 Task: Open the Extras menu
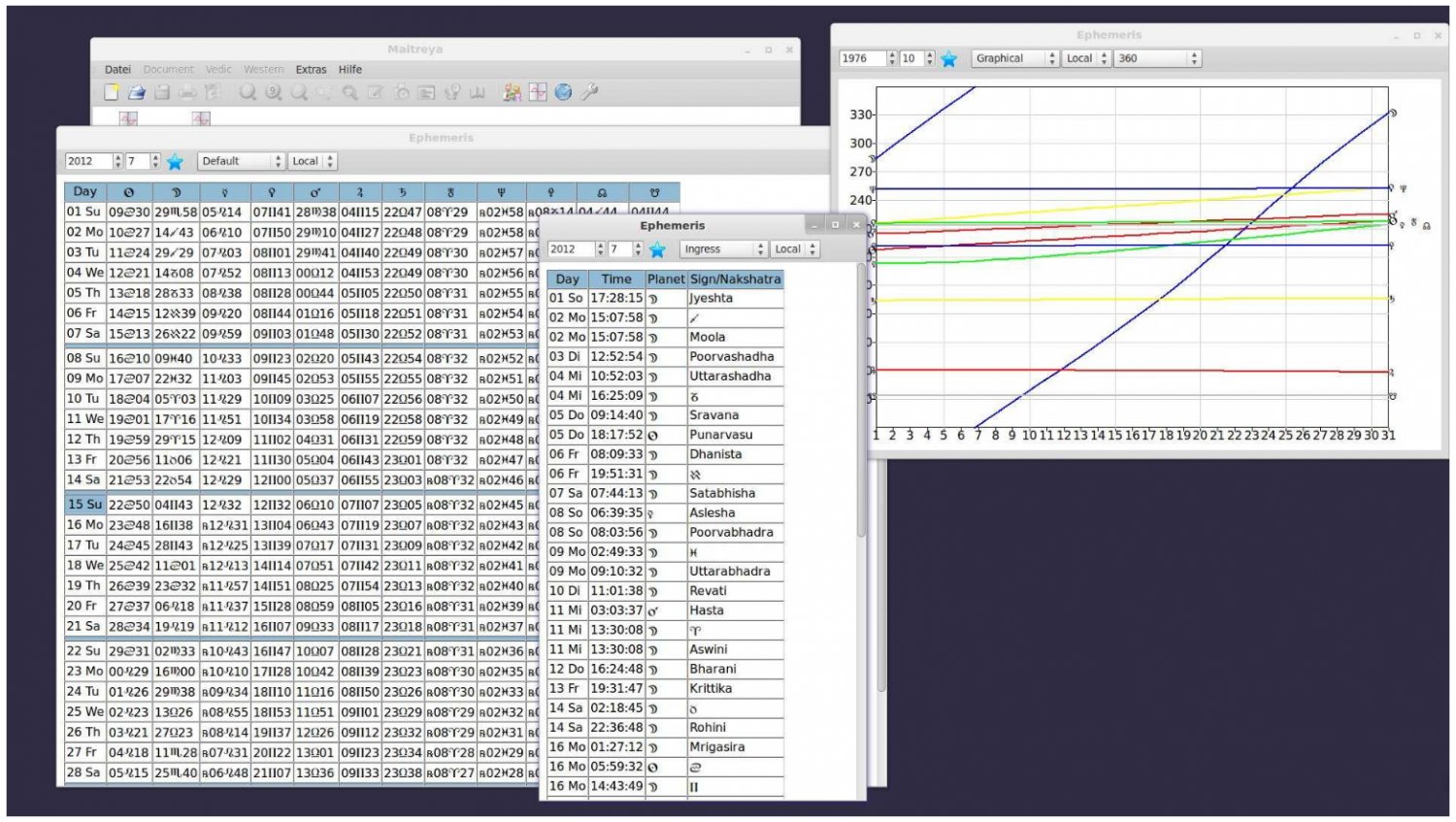coord(311,69)
